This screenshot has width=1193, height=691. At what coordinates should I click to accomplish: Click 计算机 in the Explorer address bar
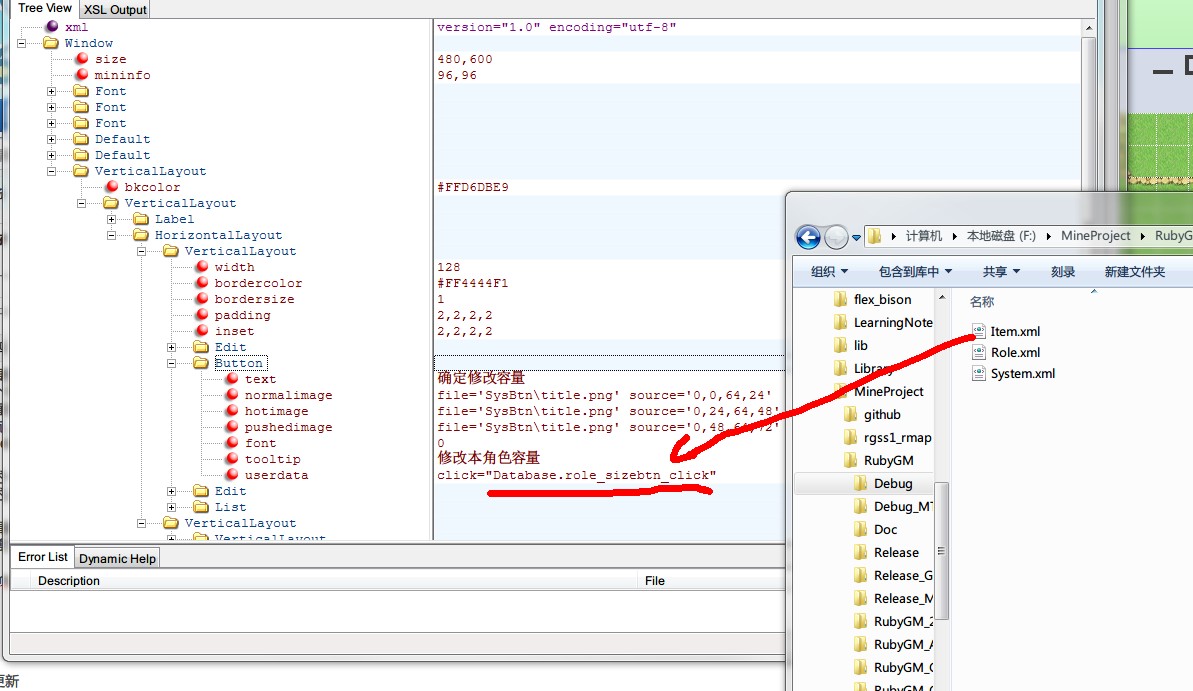coord(924,236)
